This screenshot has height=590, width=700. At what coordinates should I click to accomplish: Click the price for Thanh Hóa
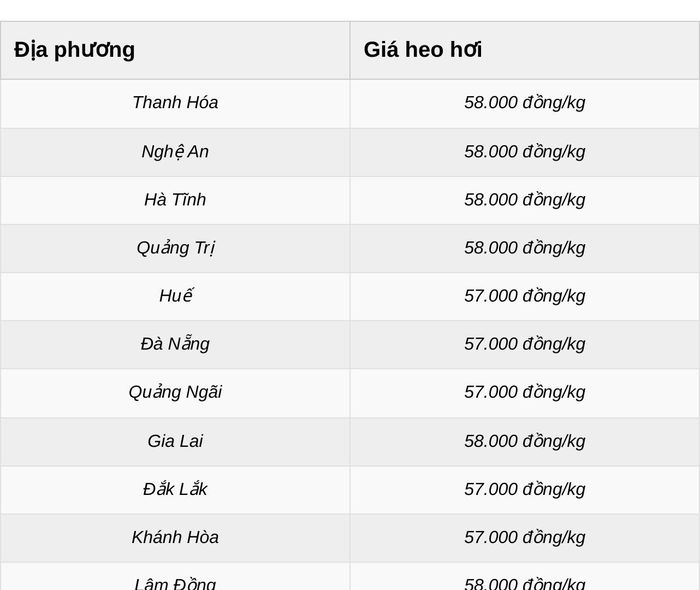pyautogui.click(x=525, y=104)
